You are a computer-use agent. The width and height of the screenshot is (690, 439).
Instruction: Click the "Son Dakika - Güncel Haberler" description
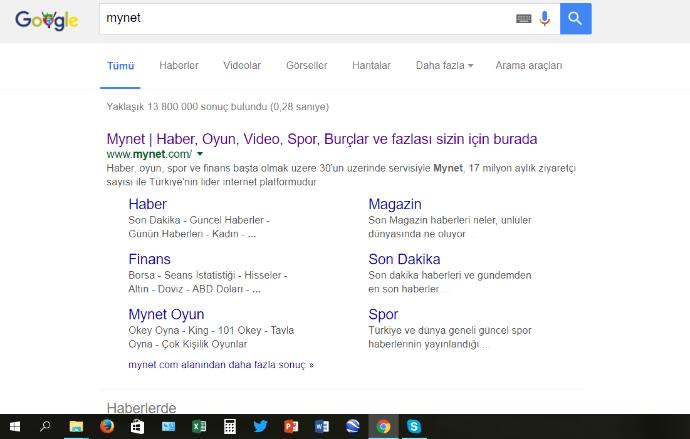click(x=199, y=227)
